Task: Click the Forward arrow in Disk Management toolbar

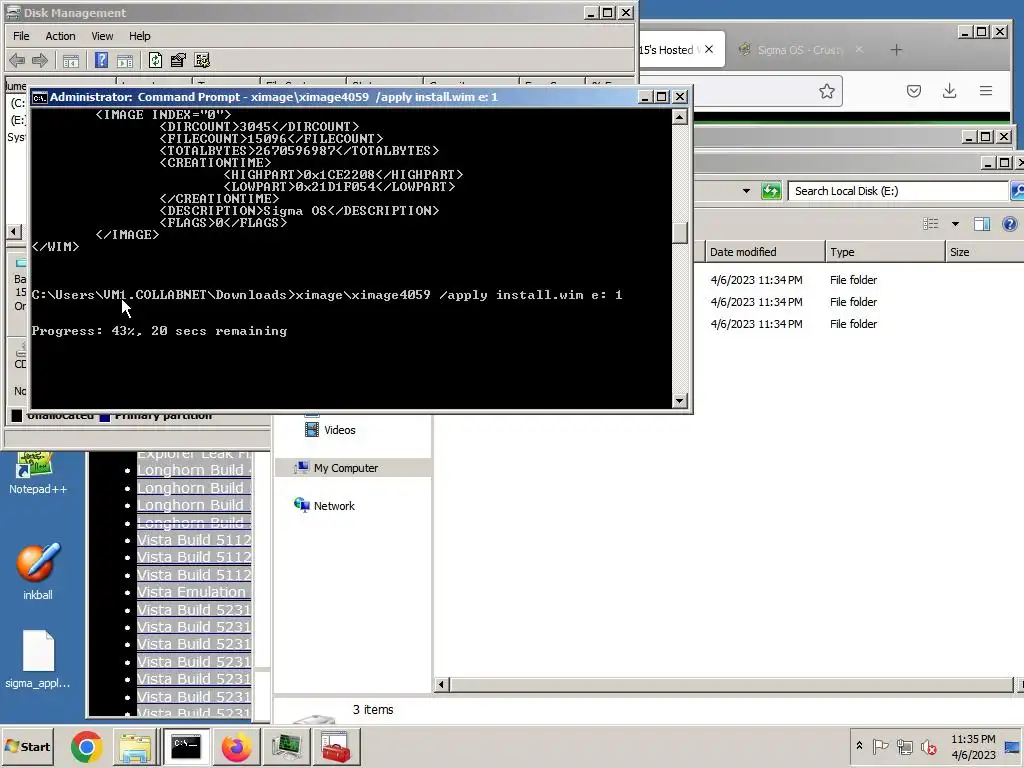Action: (x=40, y=61)
